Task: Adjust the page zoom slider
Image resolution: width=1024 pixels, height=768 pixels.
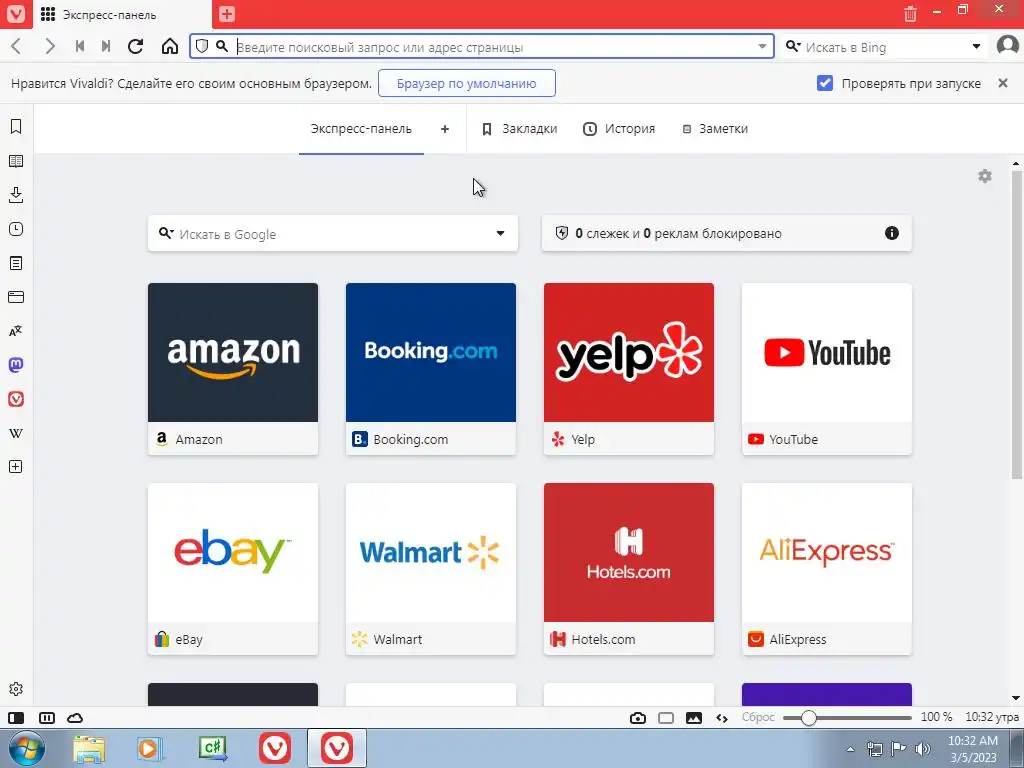Action: pos(847,718)
